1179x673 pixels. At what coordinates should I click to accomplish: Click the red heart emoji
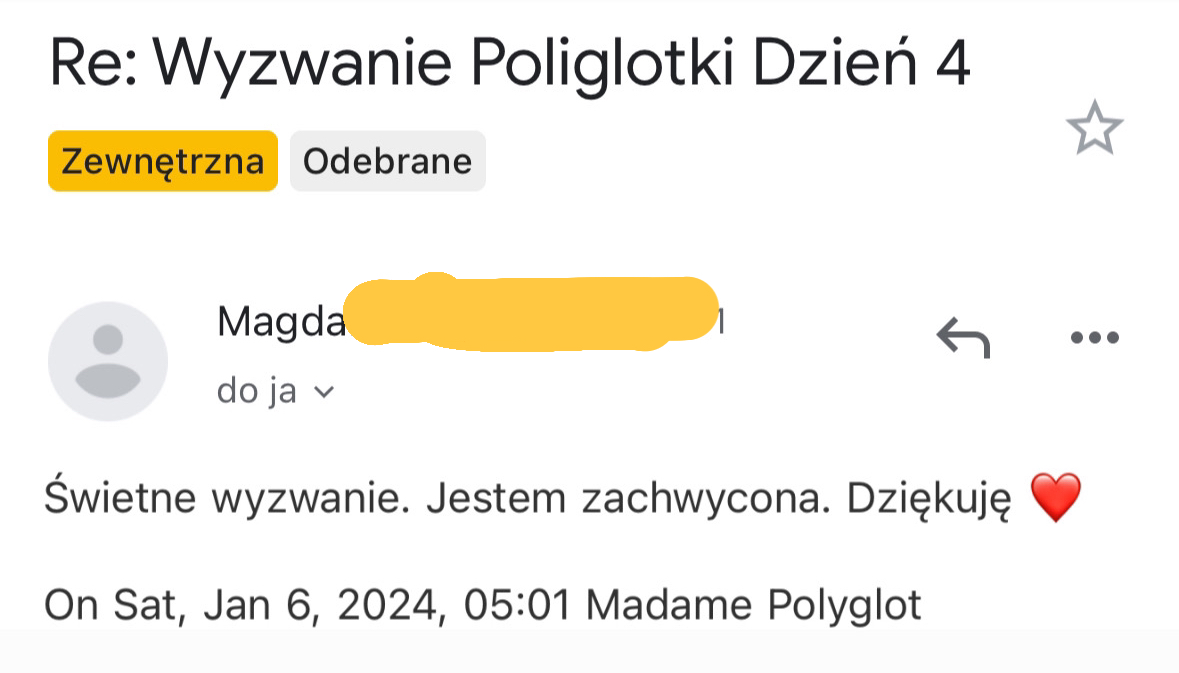pyautogui.click(x=1055, y=498)
